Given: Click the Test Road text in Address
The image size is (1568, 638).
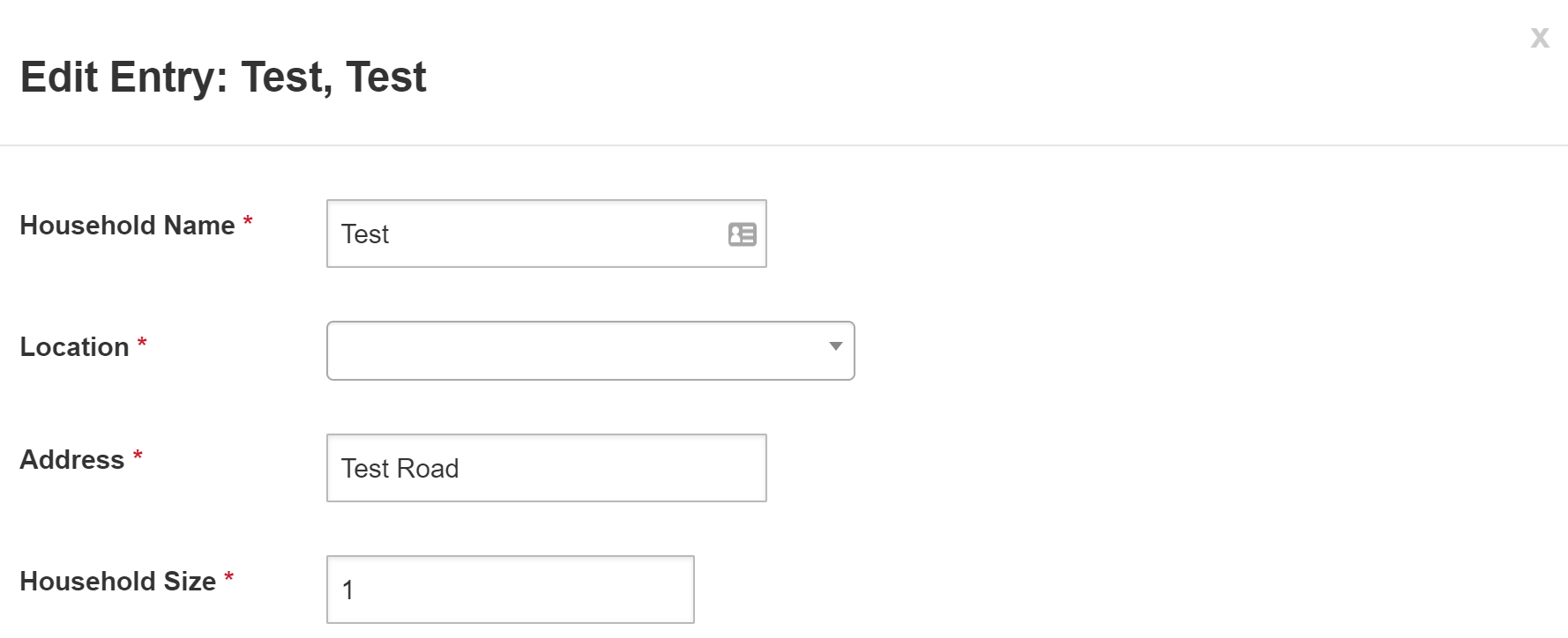Looking at the screenshot, I should [399, 468].
